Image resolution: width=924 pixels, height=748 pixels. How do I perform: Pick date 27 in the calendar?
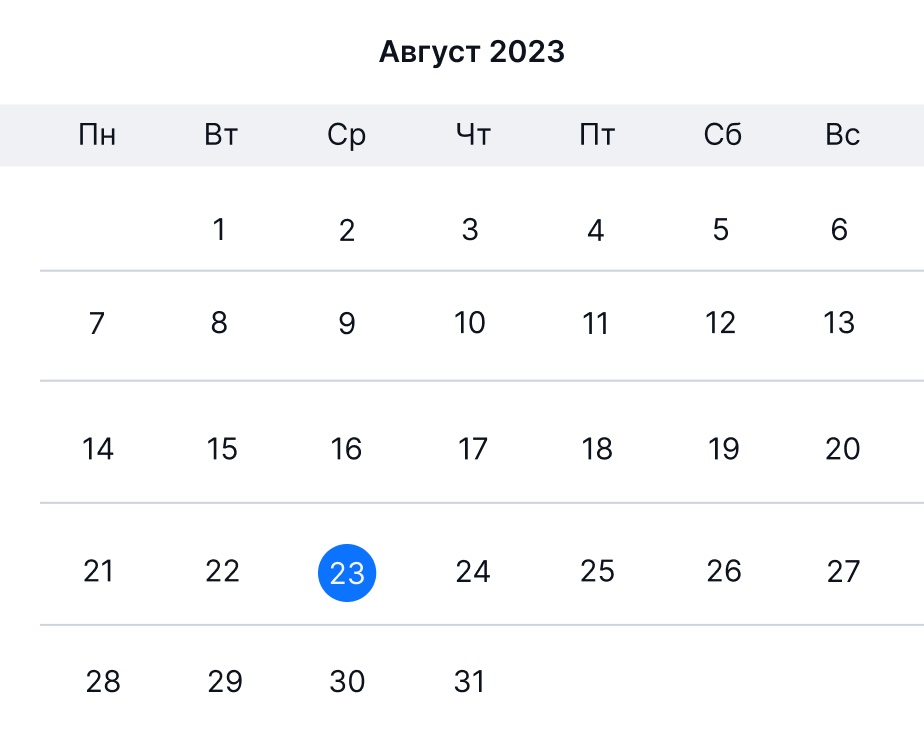tap(843, 571)
